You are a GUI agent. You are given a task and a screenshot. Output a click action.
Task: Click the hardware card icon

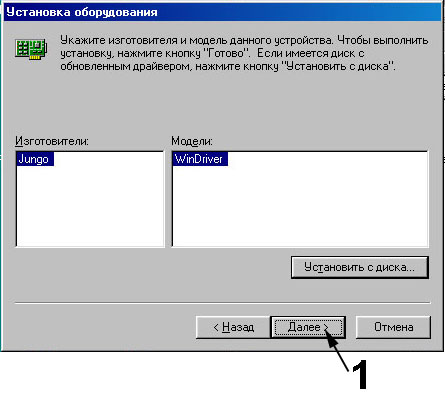(x=31, y=49)
